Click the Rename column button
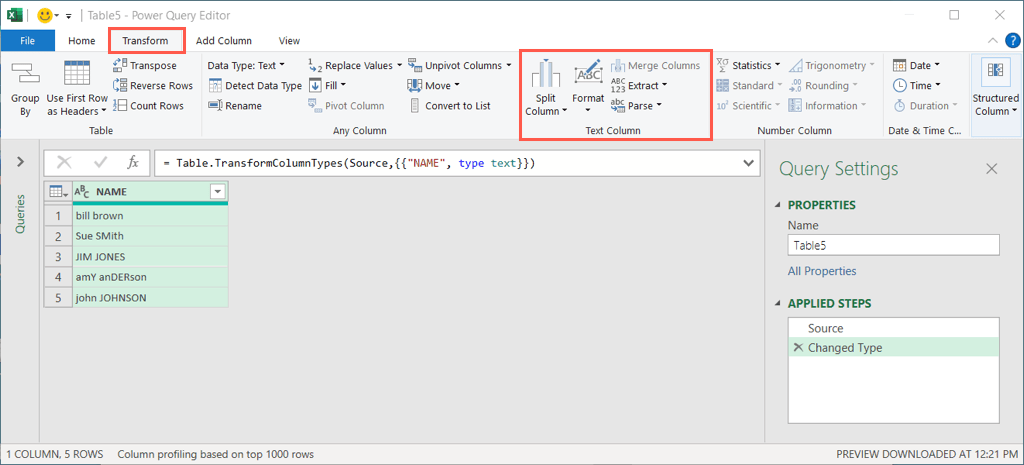This screenshot has height=465, width=1024. (235, 106)
